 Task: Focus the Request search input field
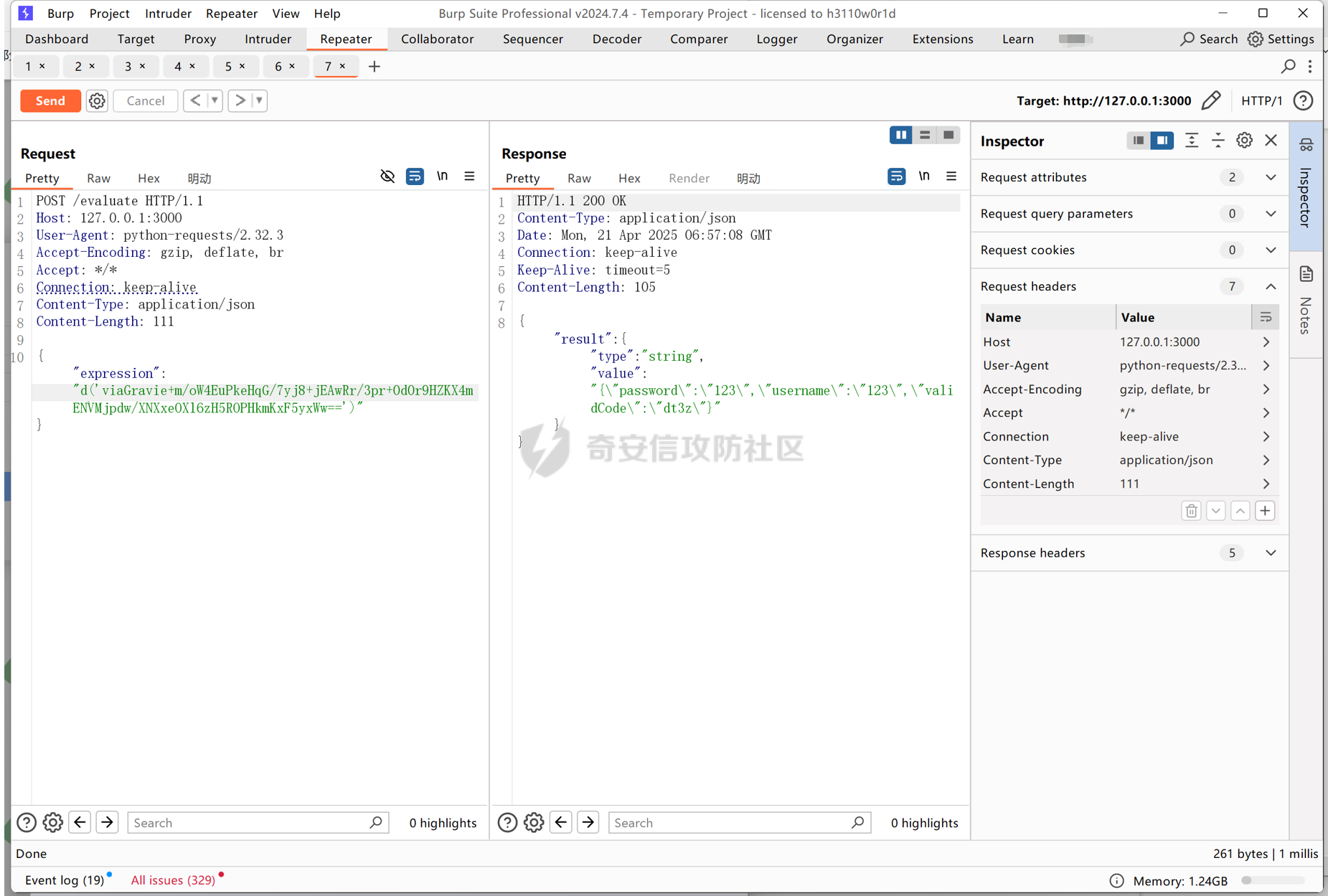point(258,823)
